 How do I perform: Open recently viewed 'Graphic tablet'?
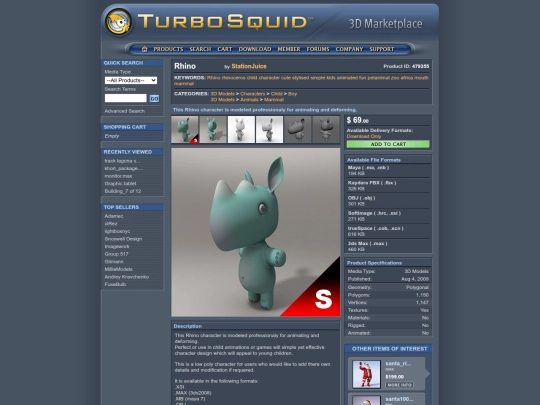point(121,184)
